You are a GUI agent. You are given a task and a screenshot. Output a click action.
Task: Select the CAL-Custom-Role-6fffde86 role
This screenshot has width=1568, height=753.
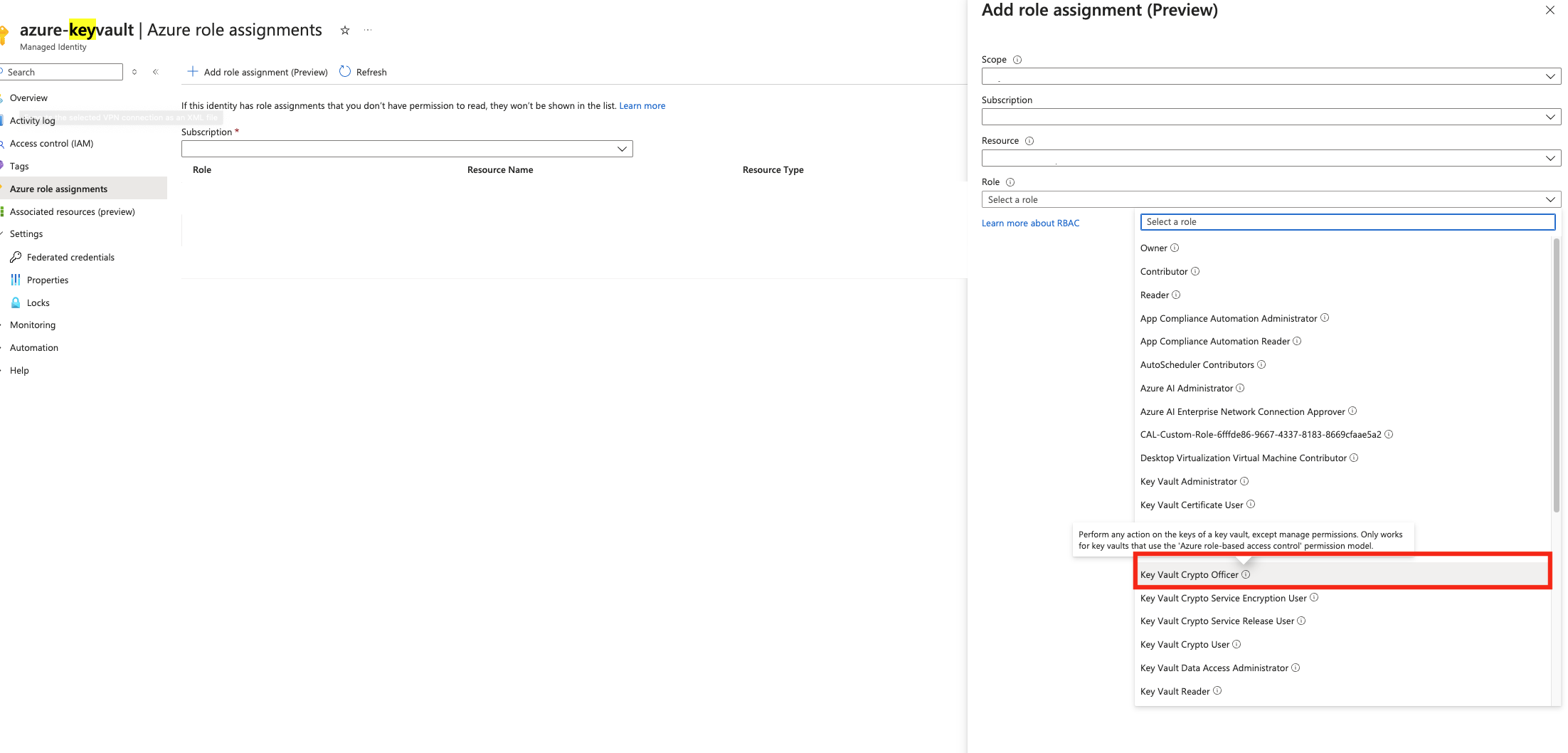pyautogui.click(x=1342, y=434)
